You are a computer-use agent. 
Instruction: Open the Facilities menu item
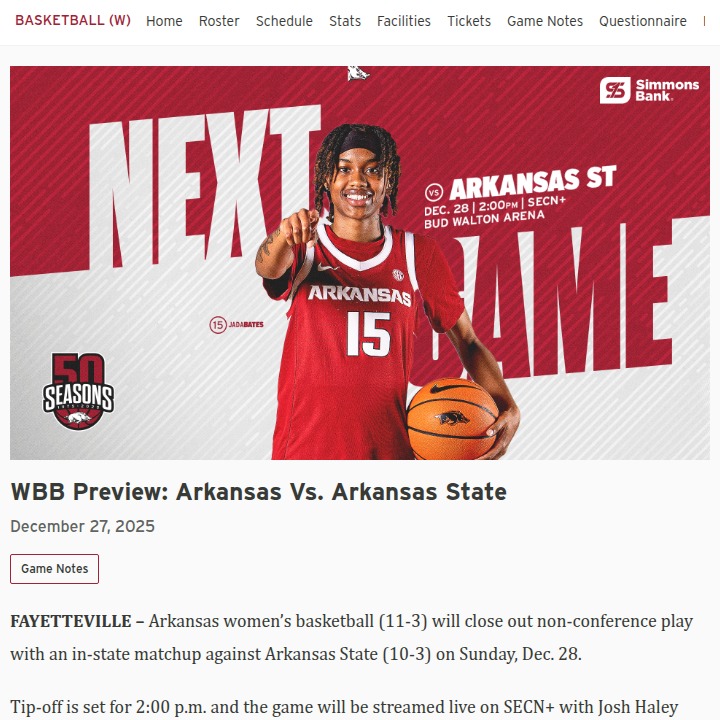tap(404, 21)
